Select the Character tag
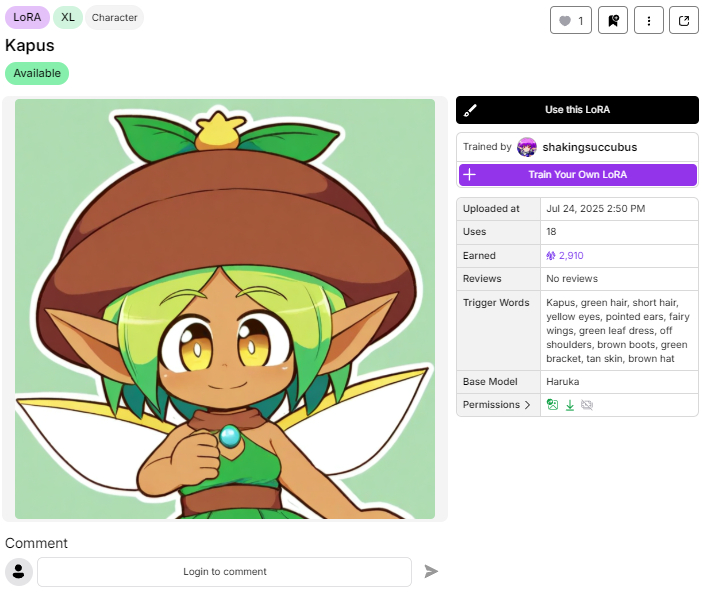The image size is (702, 597). click(114, 17)
